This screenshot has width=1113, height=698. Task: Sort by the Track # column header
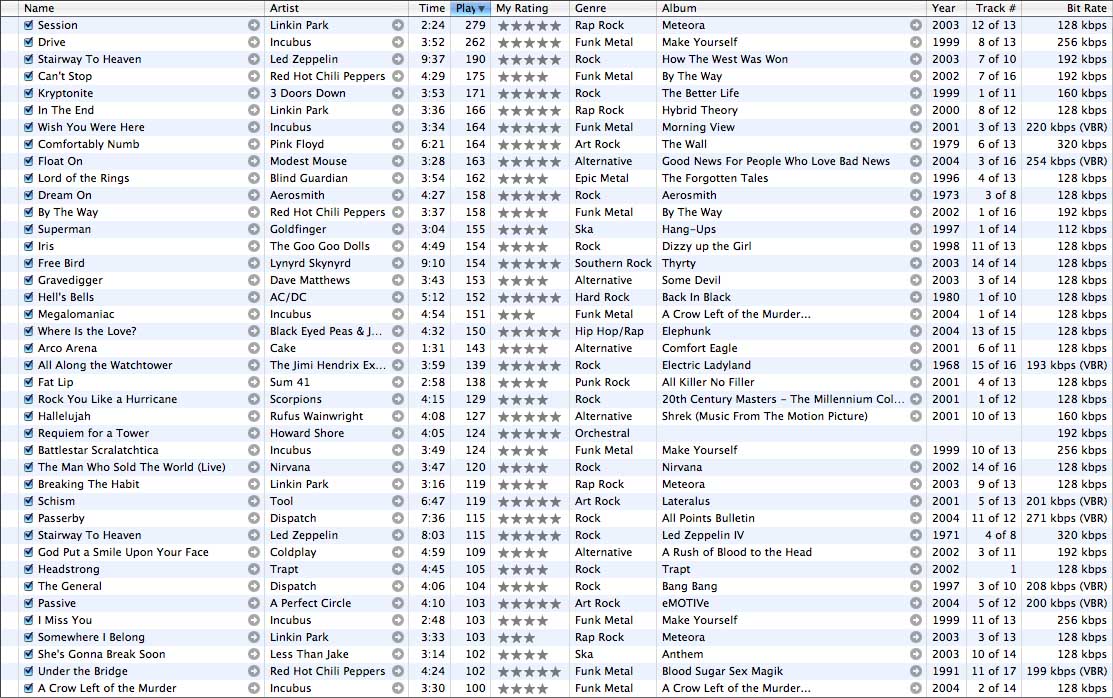pyautogui.click(x=993, y=8)
